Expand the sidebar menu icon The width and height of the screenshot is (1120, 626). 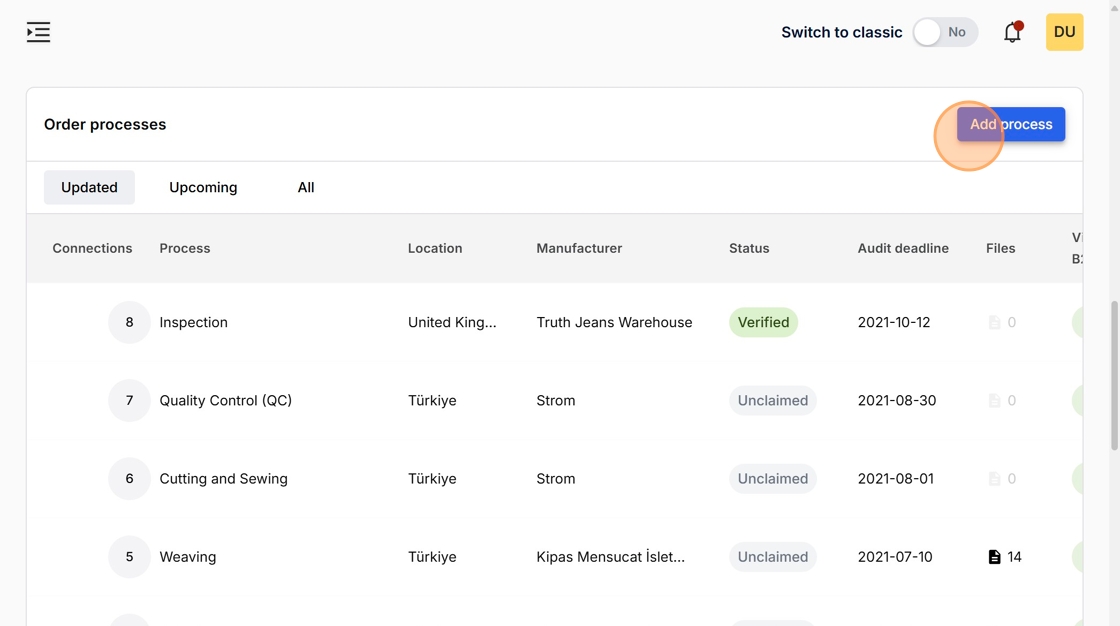[x=38, y=32]
